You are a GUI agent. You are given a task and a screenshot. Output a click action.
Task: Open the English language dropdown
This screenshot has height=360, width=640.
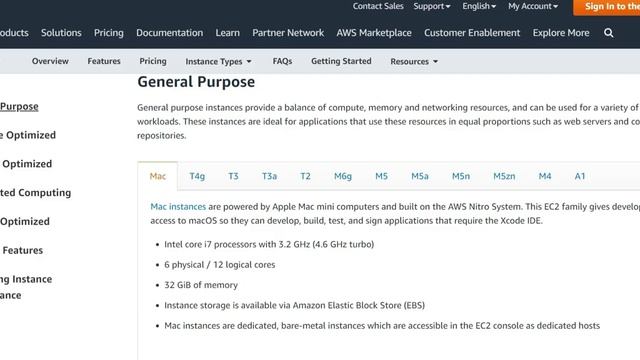pyautogui.click(x=479, y=6)
